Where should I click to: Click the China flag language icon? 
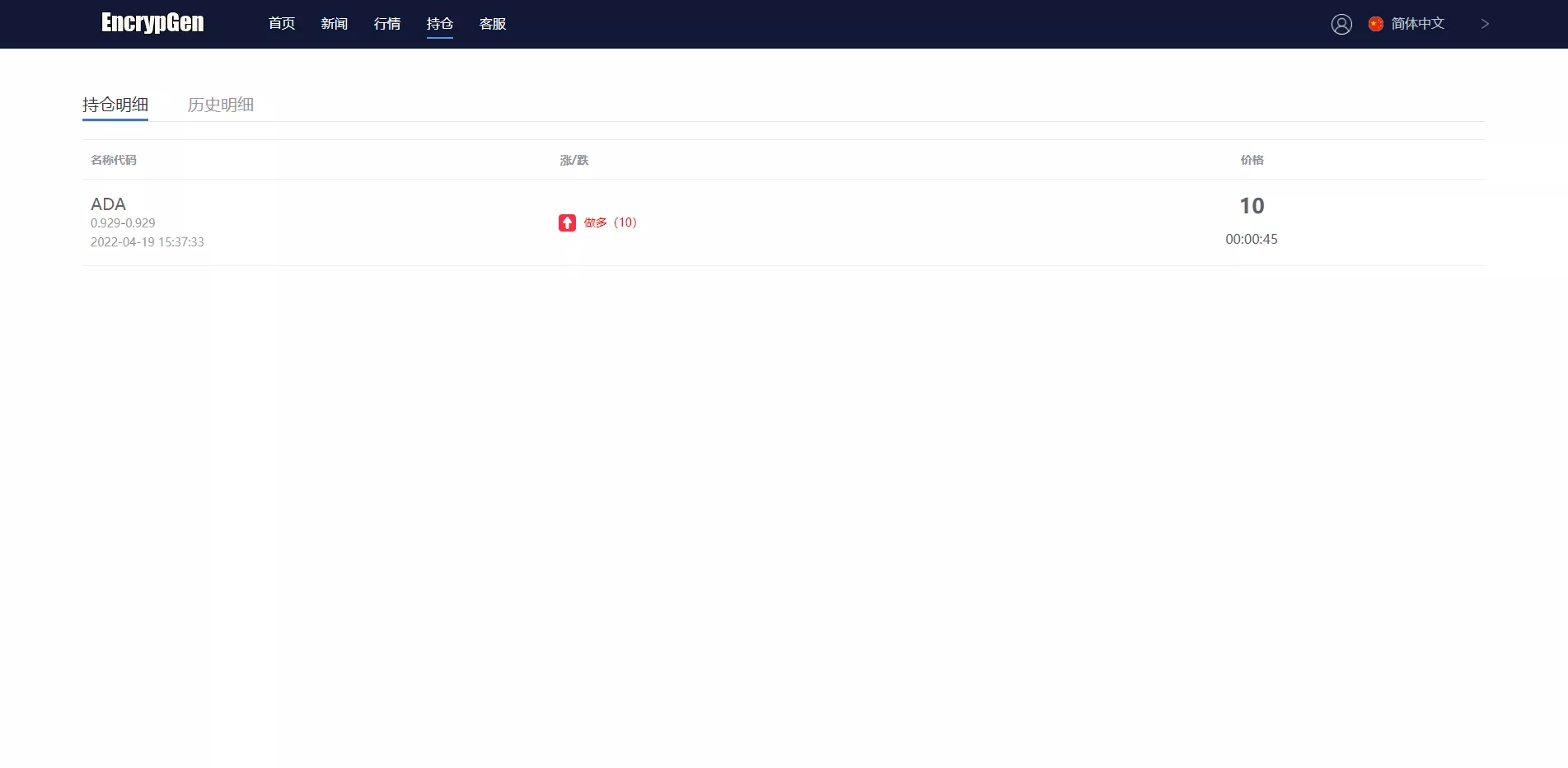click(1375, 24)
